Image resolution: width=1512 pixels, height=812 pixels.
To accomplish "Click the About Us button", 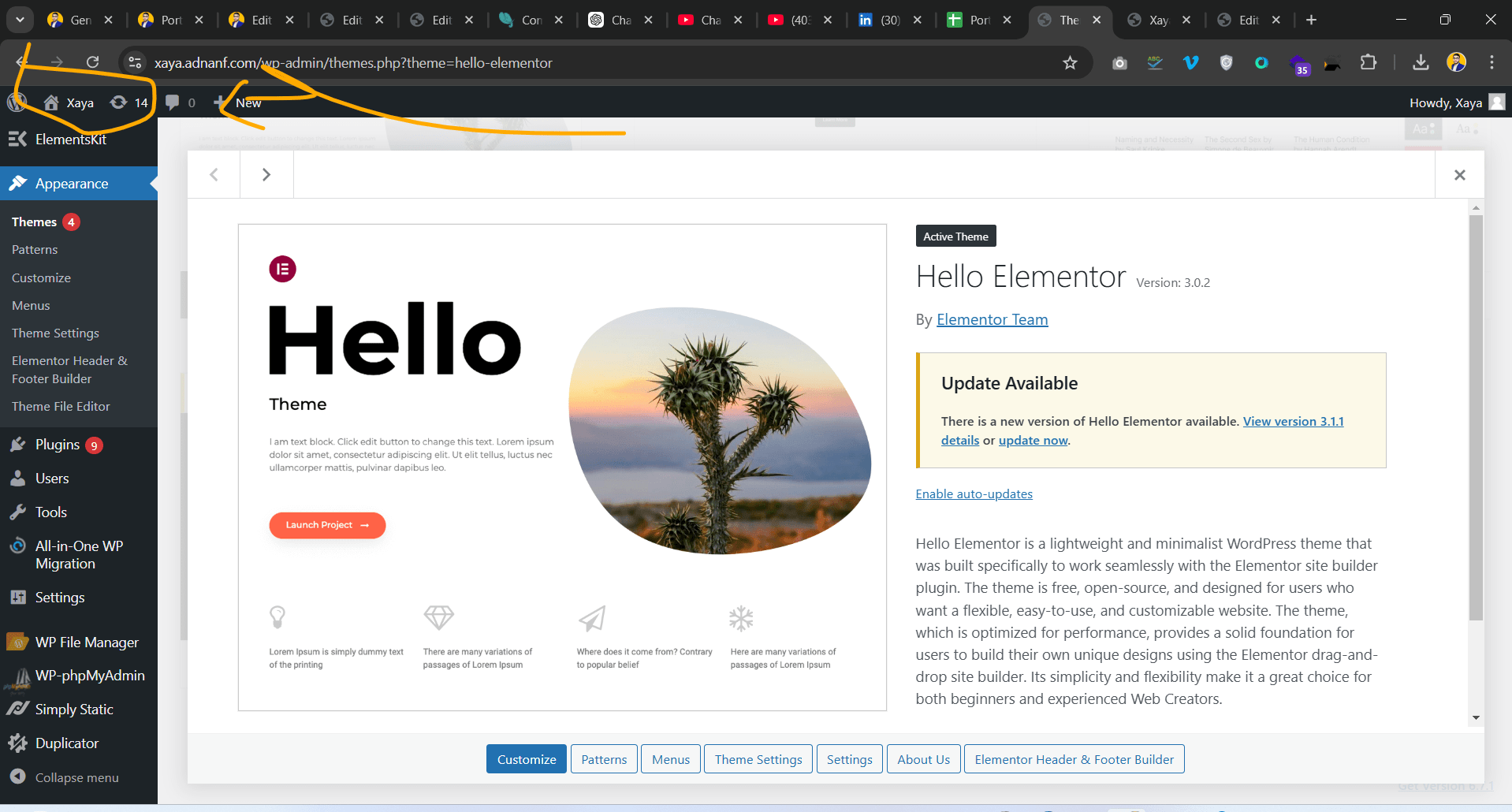I will coord(924,759).
